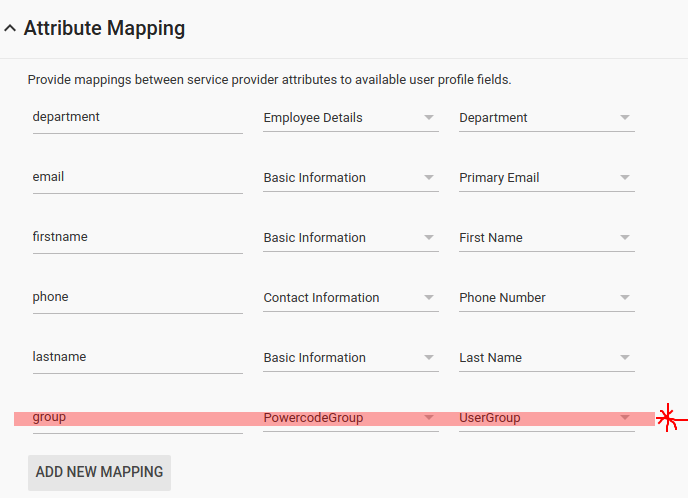Edit the group attribute field

(137, 418)
